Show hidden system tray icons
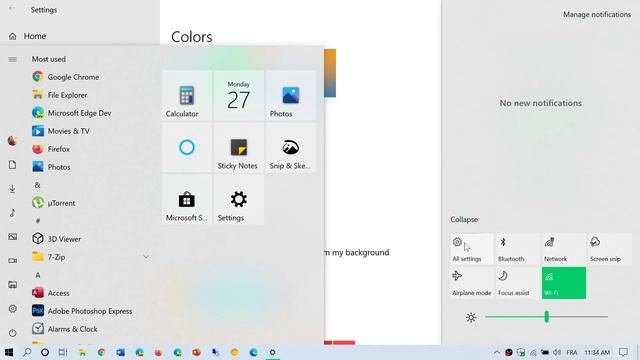The height and width of the screenshot is (360, 640). pyautogui.click(x=496, y=352)
